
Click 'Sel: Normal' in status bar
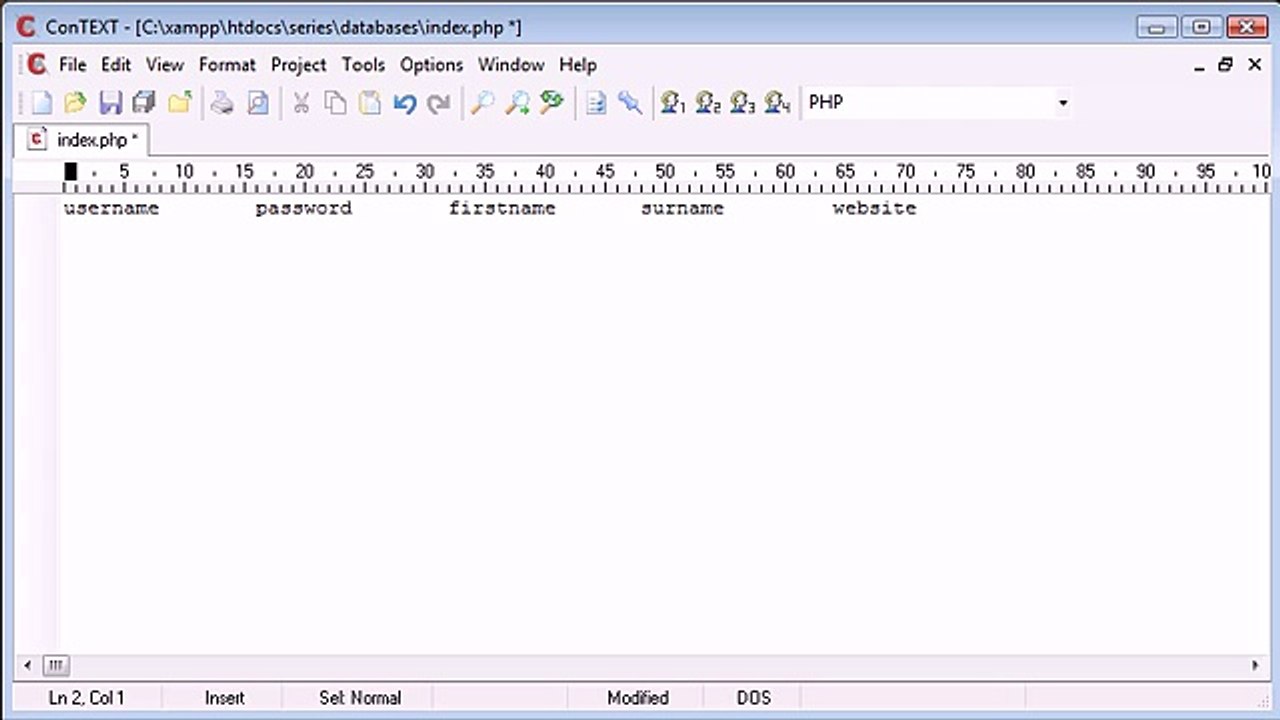pos(360,698)
